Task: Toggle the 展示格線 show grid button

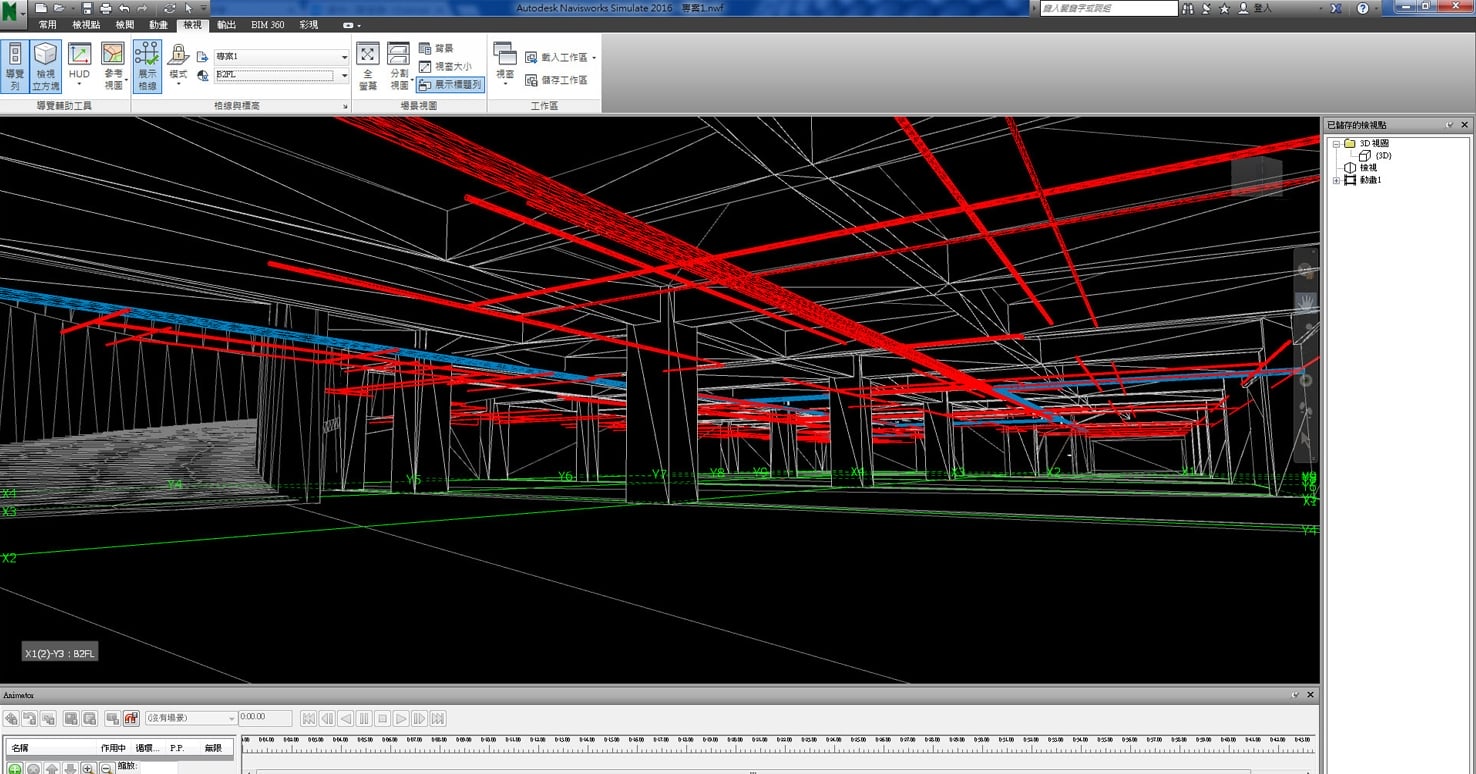Action: point(147,66)
